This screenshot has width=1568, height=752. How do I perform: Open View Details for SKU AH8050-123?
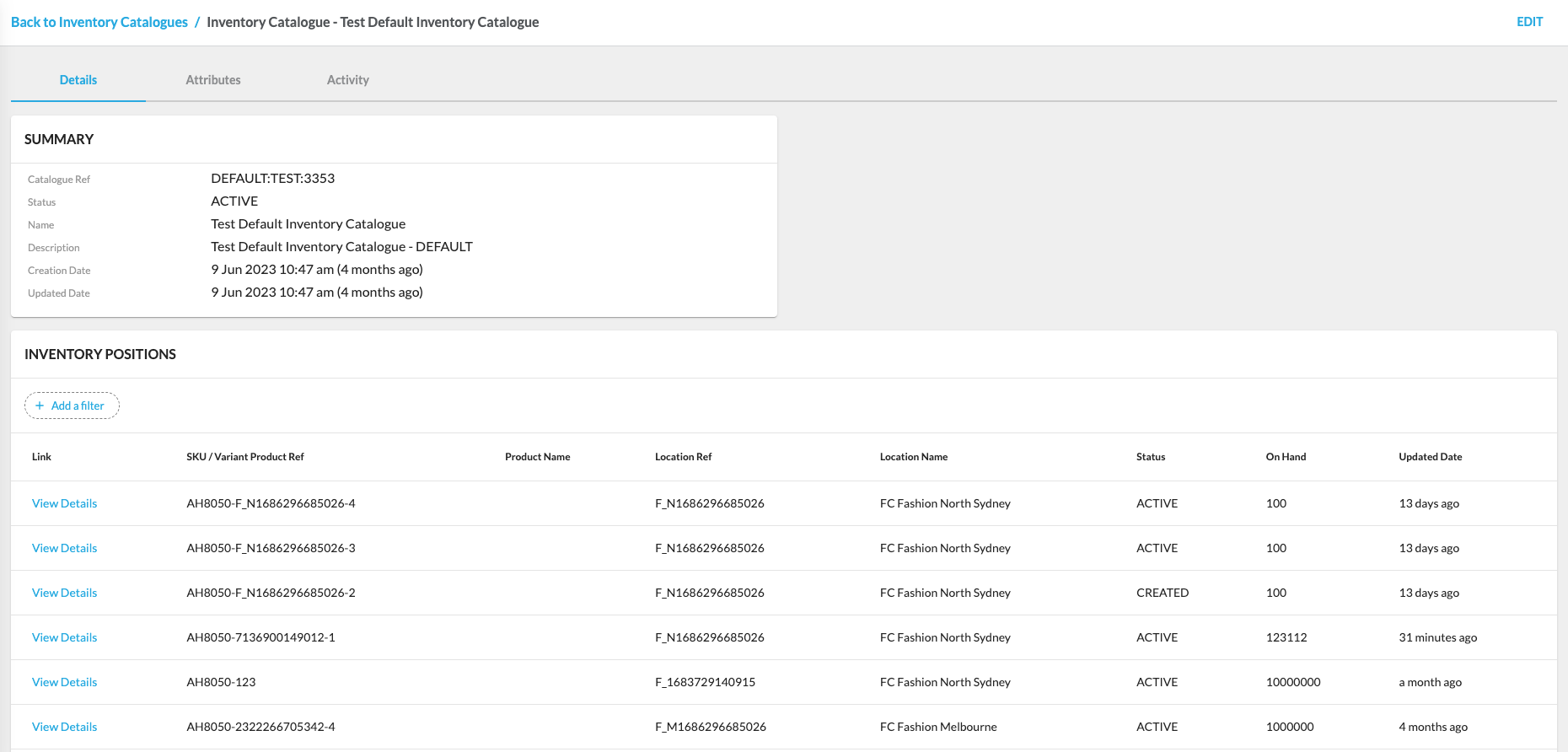(64, 682)
